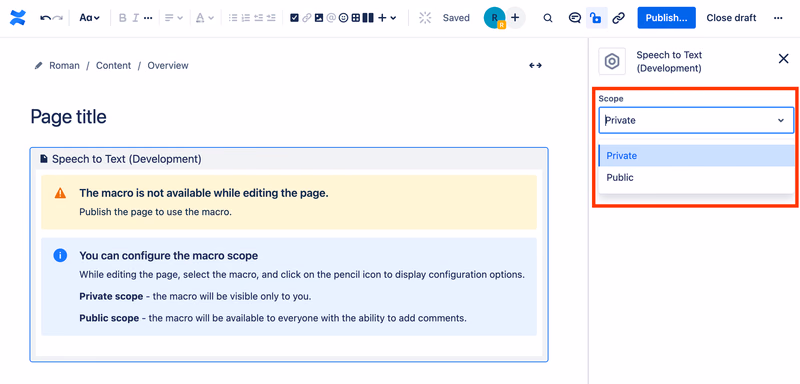Toggle page width with arrows icon

tap(535, 65)
